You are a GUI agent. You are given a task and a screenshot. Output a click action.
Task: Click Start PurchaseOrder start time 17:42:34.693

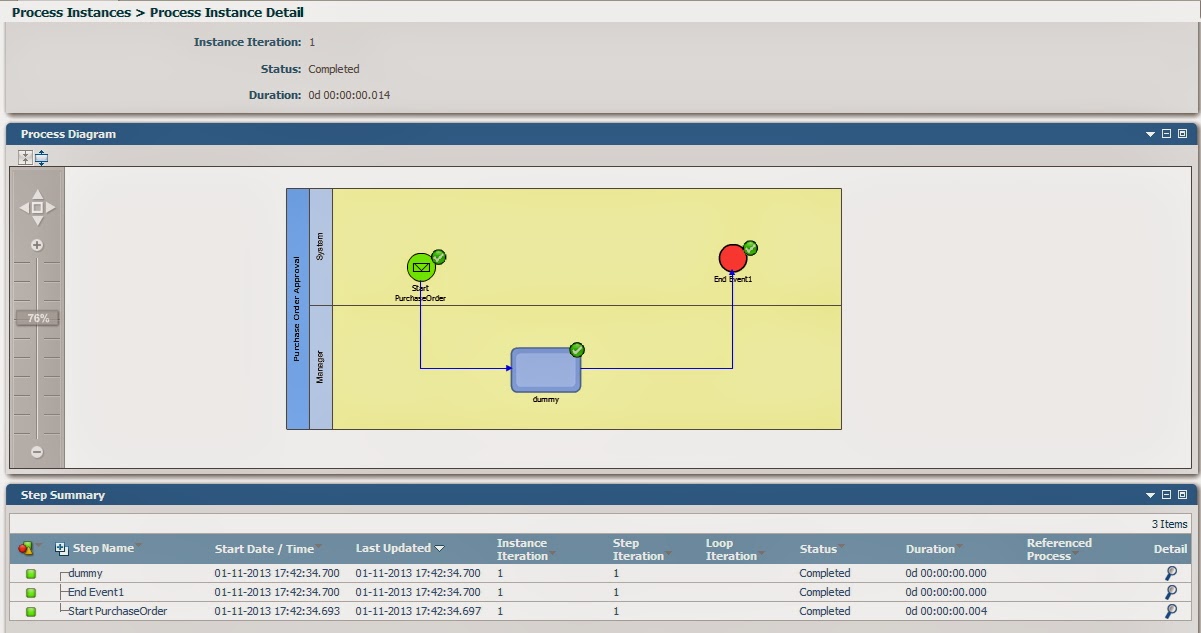[x=277, y=611]
